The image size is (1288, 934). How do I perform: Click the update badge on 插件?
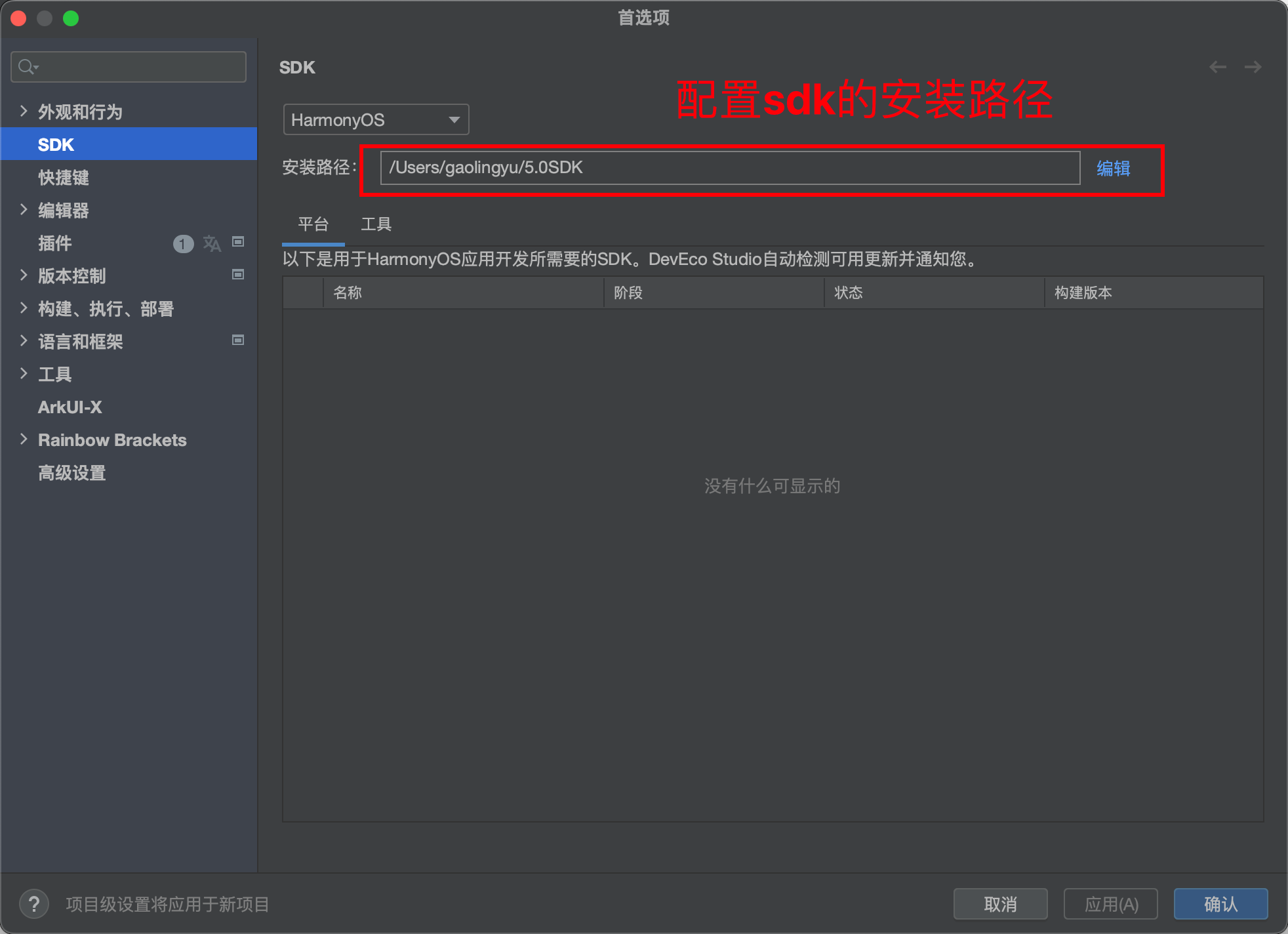tap(183, 244)
